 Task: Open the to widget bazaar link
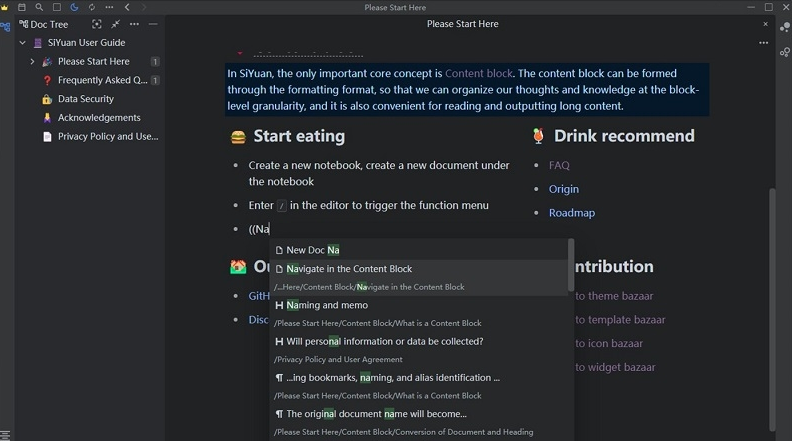click(x=615, y=367)
